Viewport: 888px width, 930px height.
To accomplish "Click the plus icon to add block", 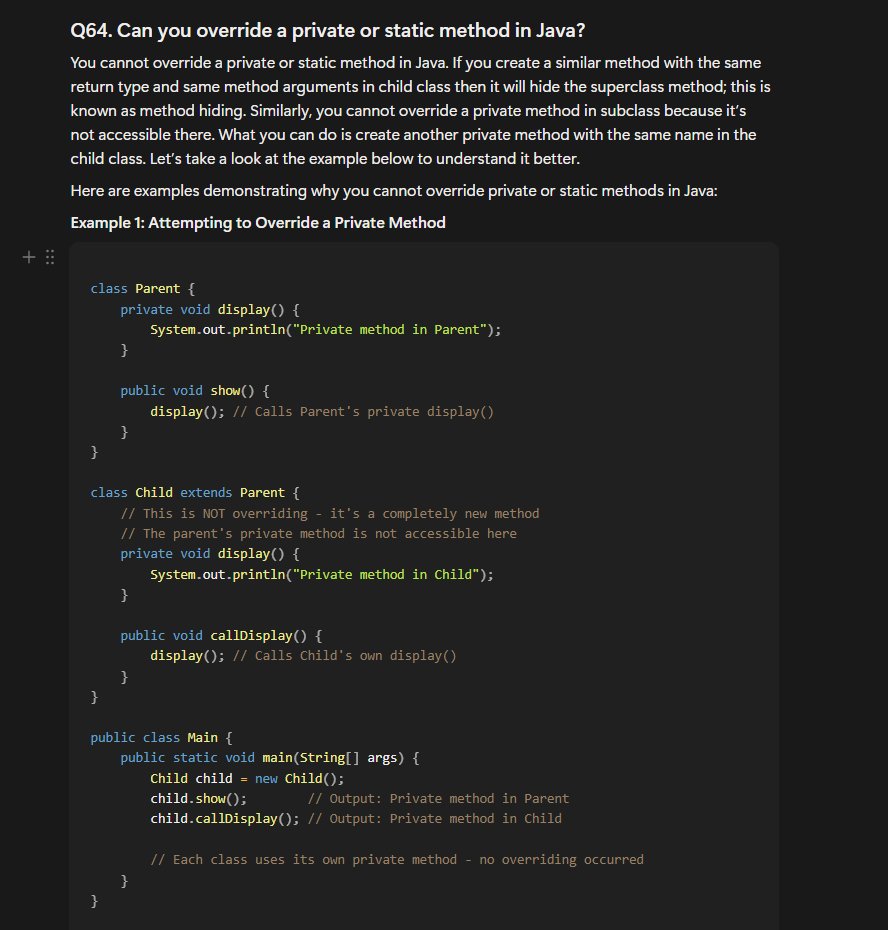I will tap(28, 257).
